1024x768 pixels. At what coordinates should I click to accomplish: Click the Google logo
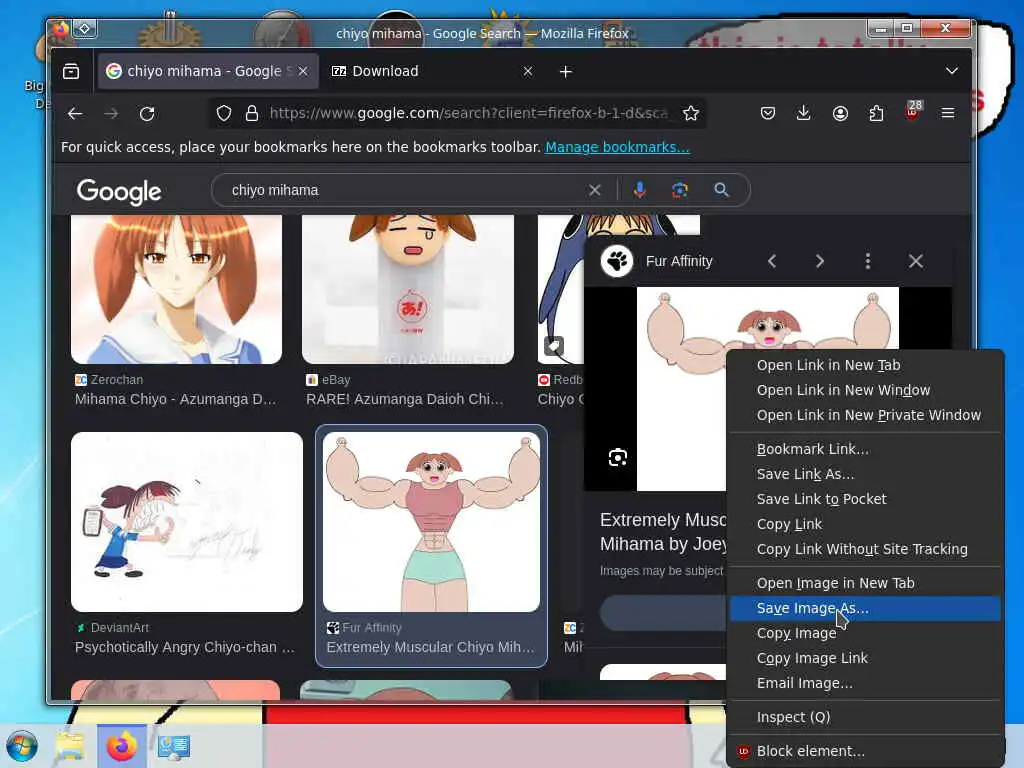click(119, 191)
